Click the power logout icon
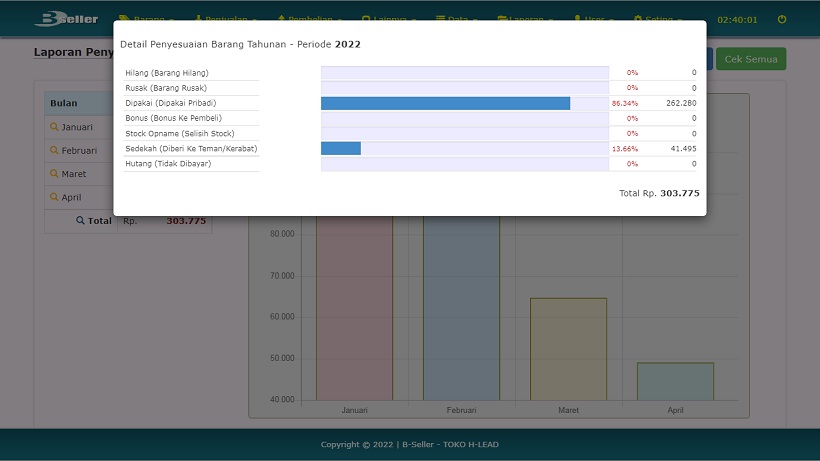 782,19
